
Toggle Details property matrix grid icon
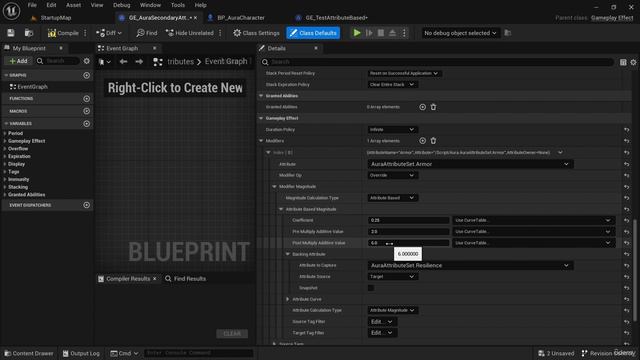coord(623,62)
